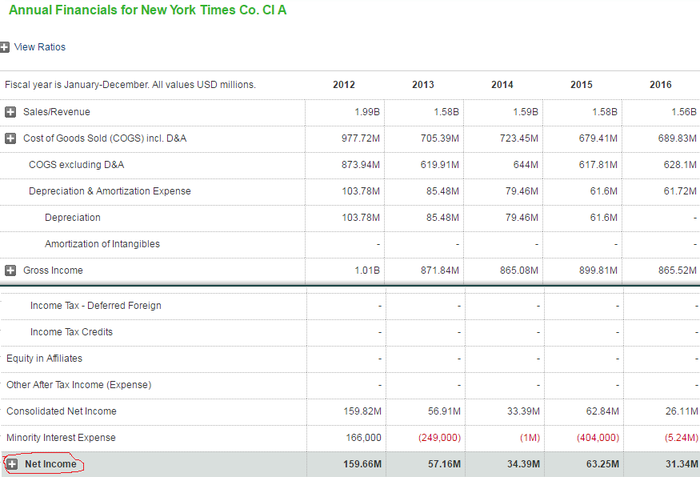Click the Annual Financials page heading
Image resolution: width=700 pixels, height=477 pixels.
click(147, 9)
